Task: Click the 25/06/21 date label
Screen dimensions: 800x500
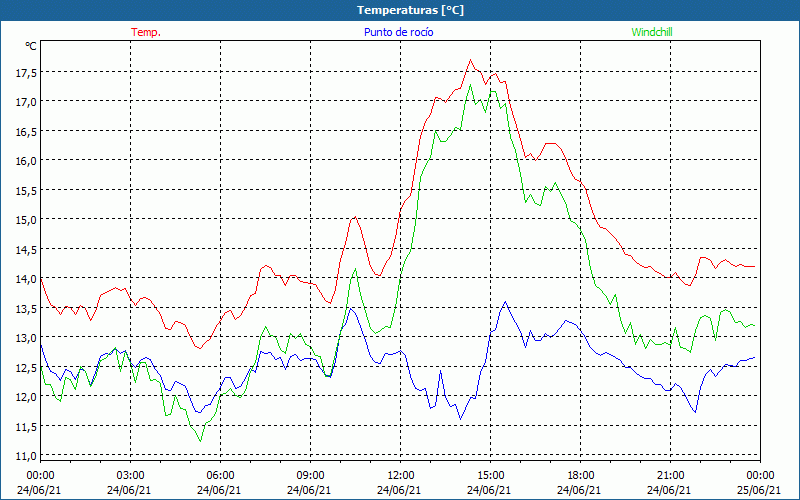Action: tap(760, 490)
